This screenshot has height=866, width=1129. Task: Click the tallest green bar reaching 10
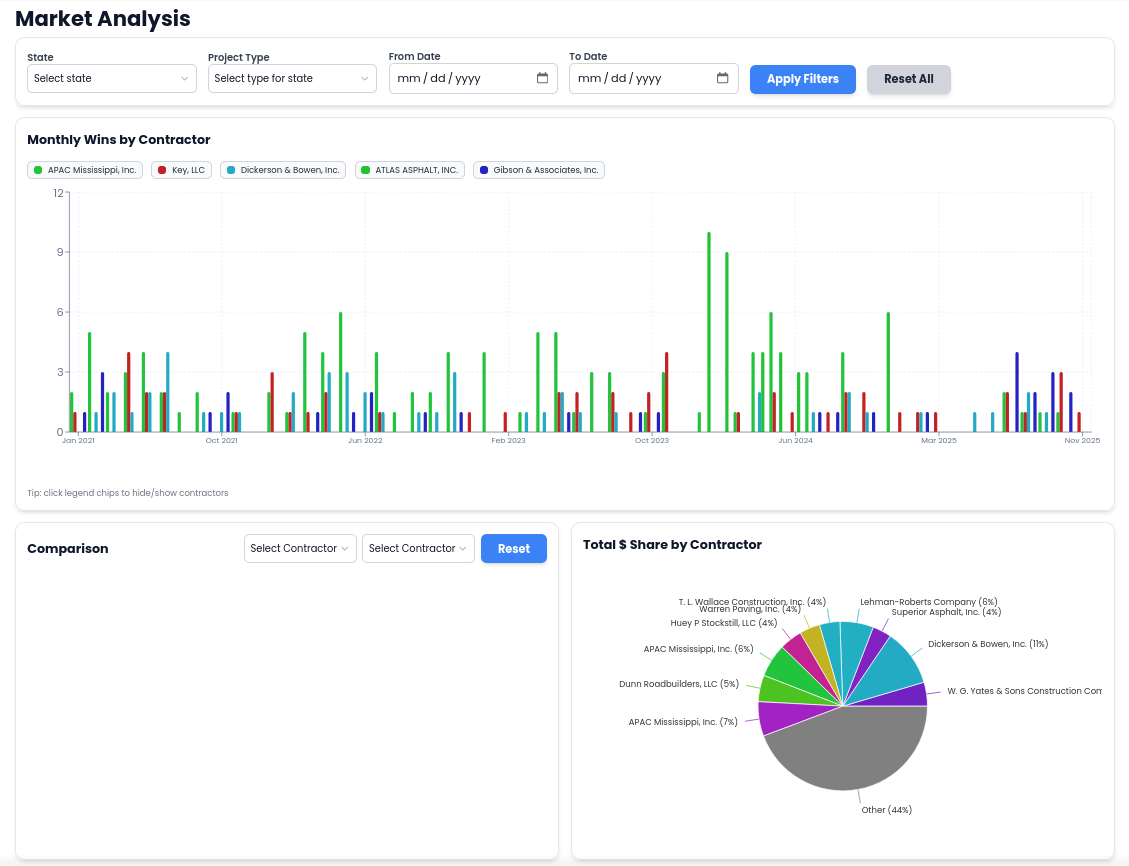click(709, 332)
